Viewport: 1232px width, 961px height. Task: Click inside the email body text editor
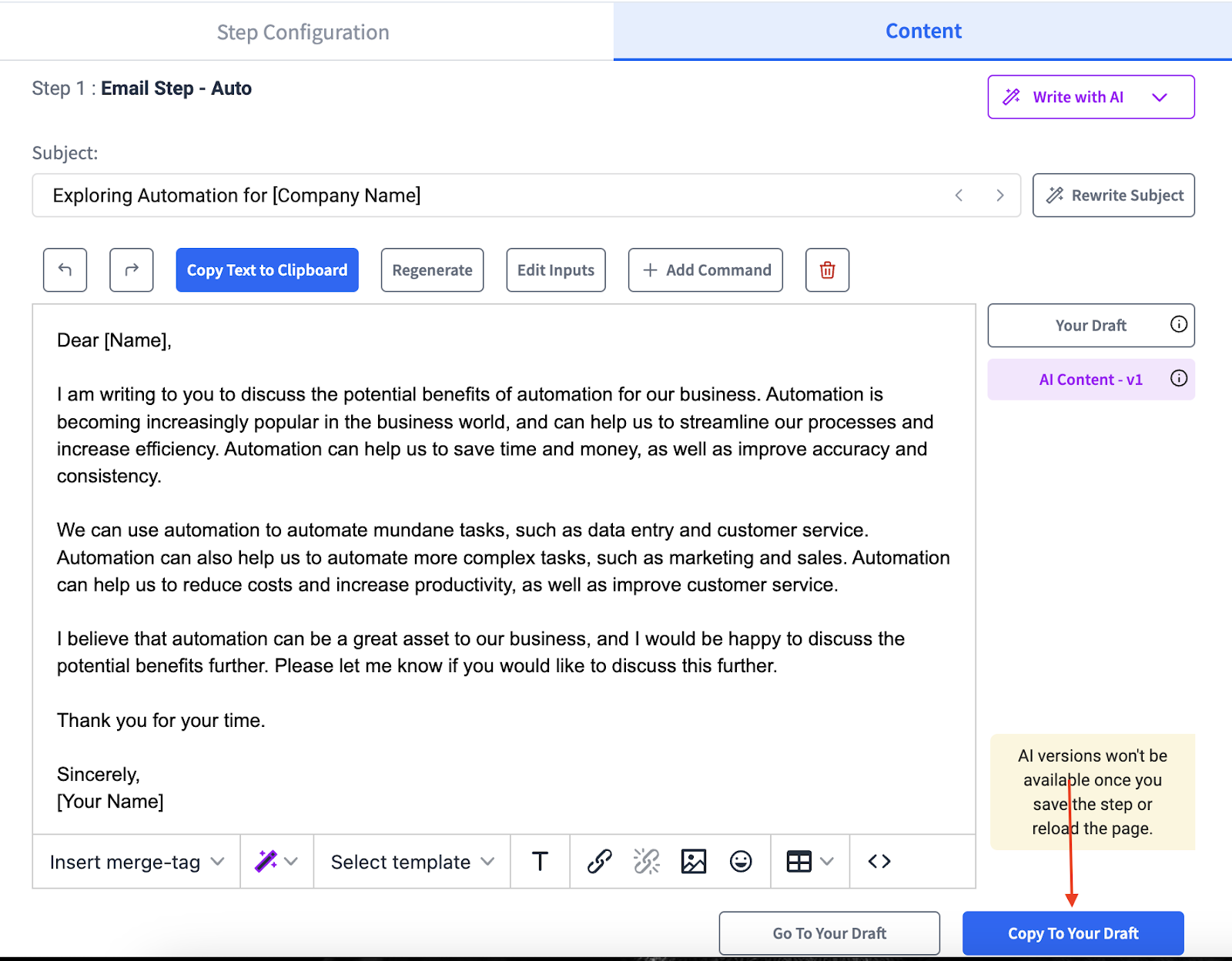pyautogui.click(x=504, y=569)
